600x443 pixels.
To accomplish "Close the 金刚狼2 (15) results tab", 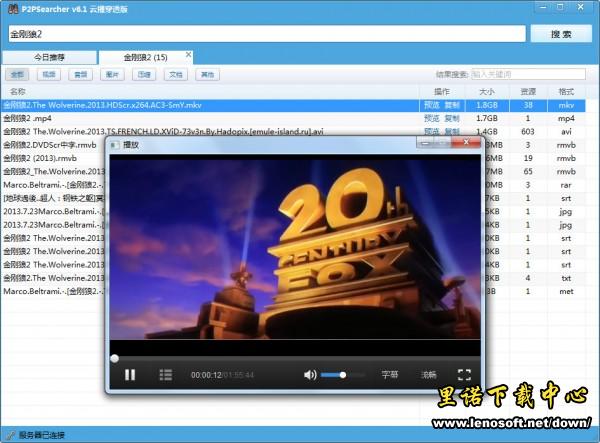I will coord(188,55).
